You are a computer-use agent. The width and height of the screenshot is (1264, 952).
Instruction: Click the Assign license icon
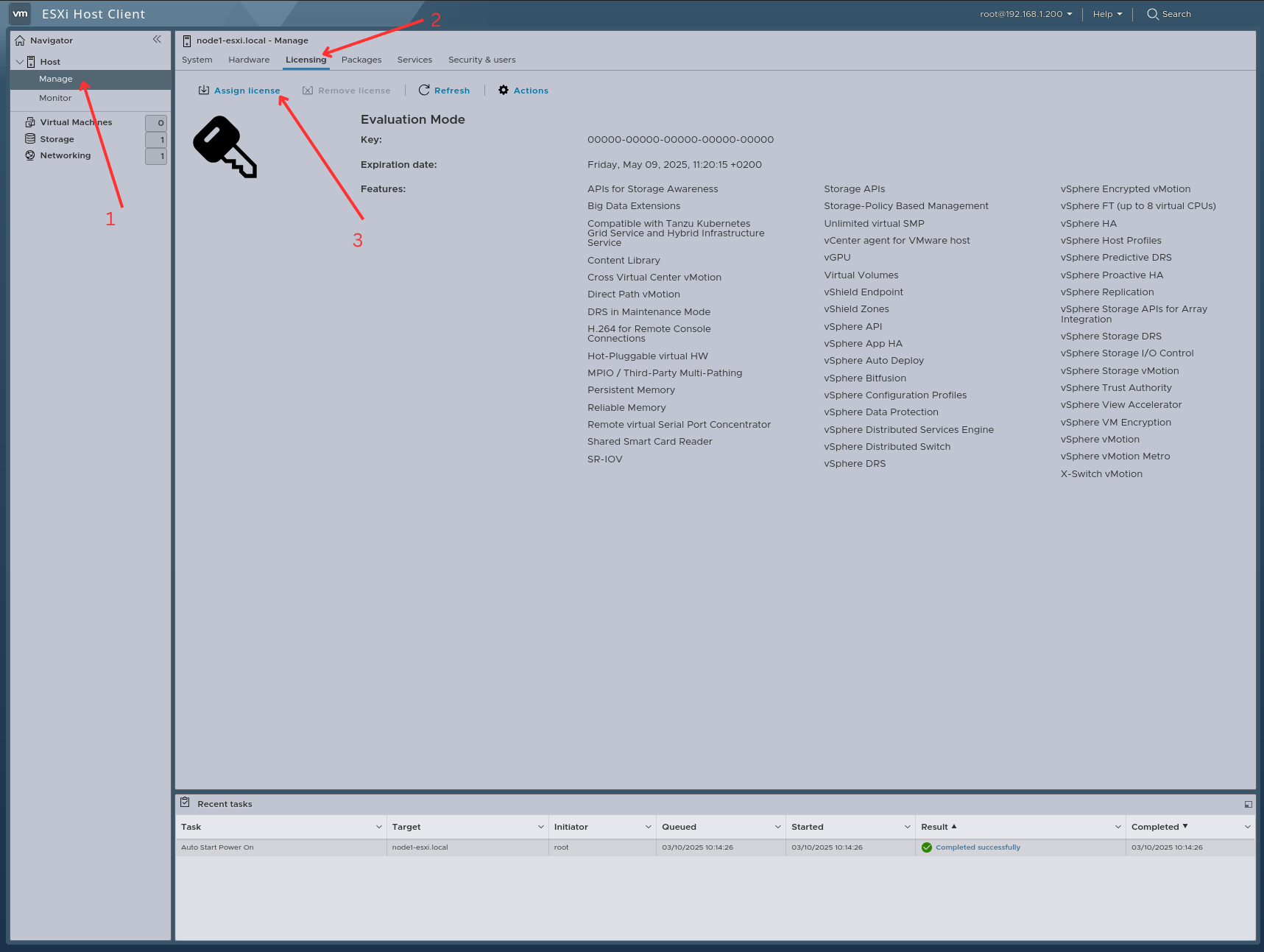pos(204,90)
